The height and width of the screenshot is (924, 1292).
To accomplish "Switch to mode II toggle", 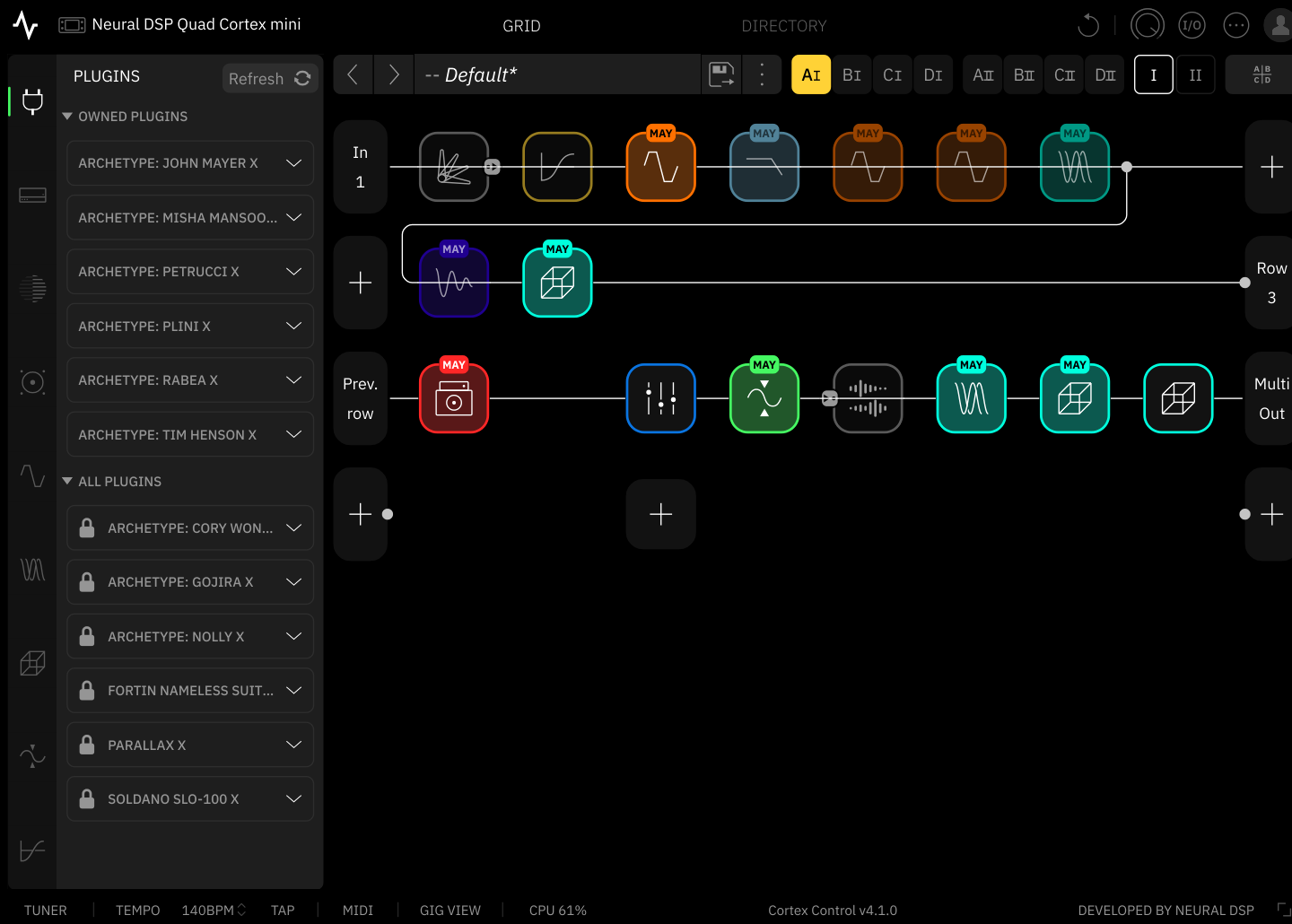I will point(1195,74).
